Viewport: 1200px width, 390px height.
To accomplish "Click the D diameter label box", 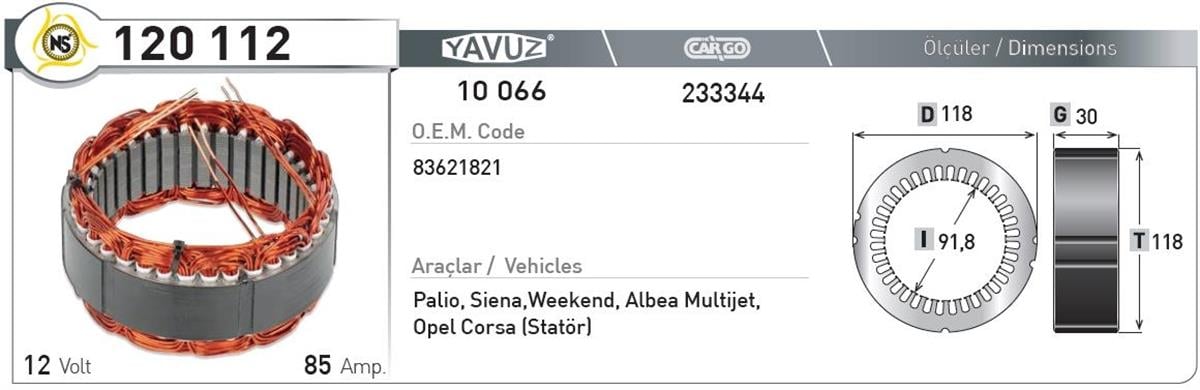I will [x=927, y=115].
